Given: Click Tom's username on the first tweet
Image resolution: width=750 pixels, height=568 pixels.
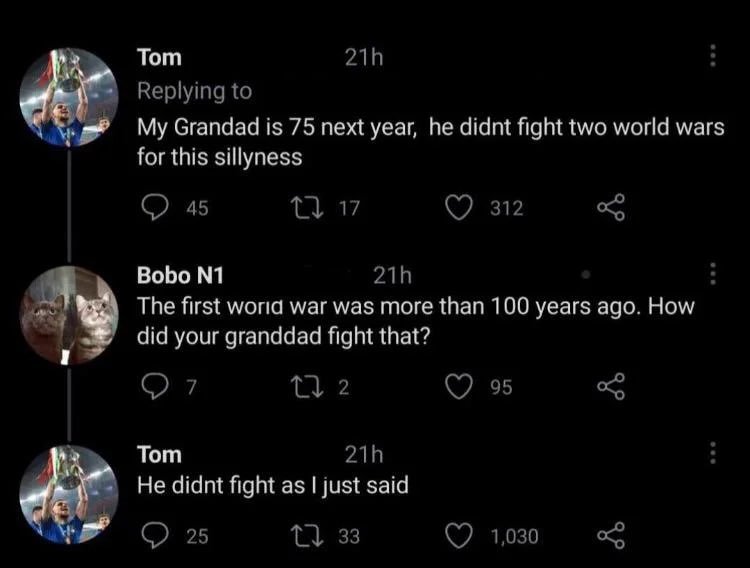Looking at the screenshot, I should click(x=159, y=58).
